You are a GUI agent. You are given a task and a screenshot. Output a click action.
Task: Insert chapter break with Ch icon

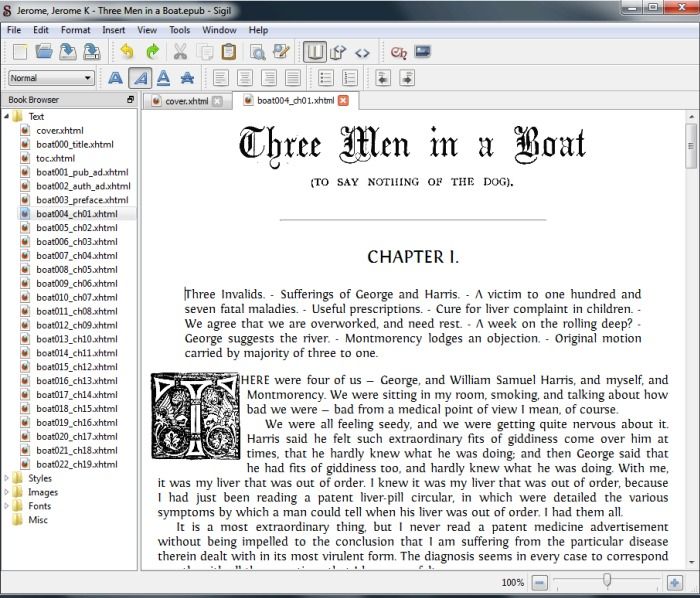pyautogui.click(x=398, y=52)
